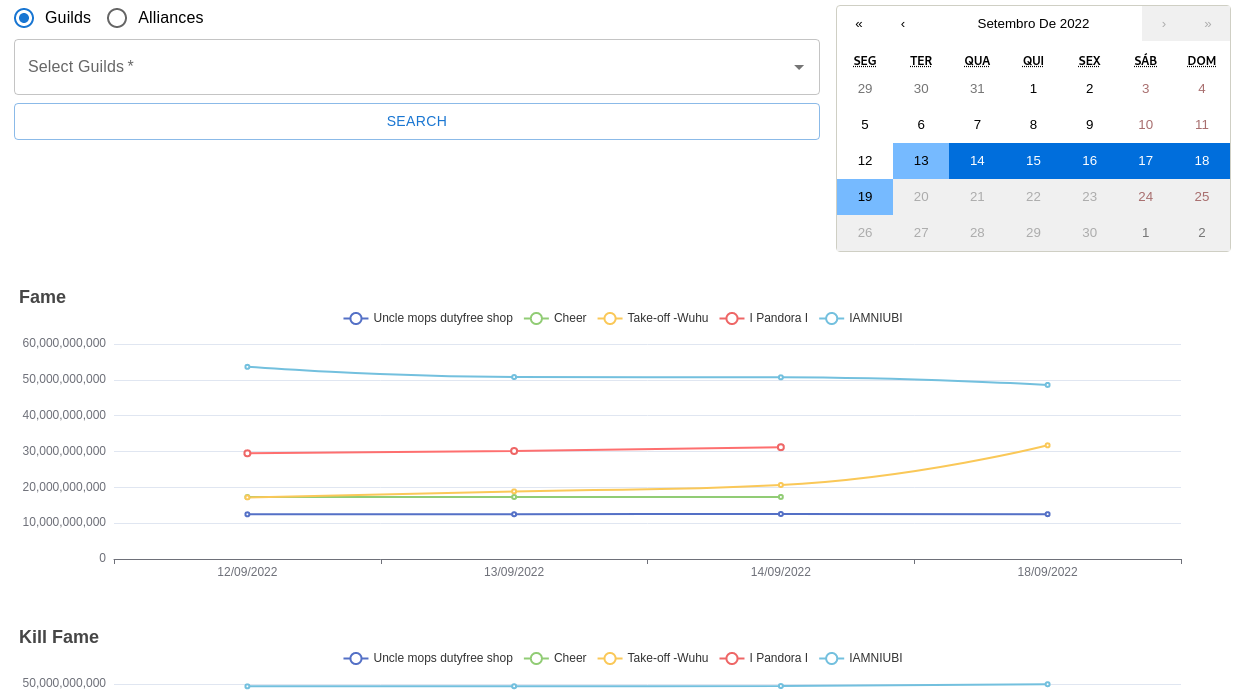Toggle I Pandora I in Kill Fame legend

[764, 658]
